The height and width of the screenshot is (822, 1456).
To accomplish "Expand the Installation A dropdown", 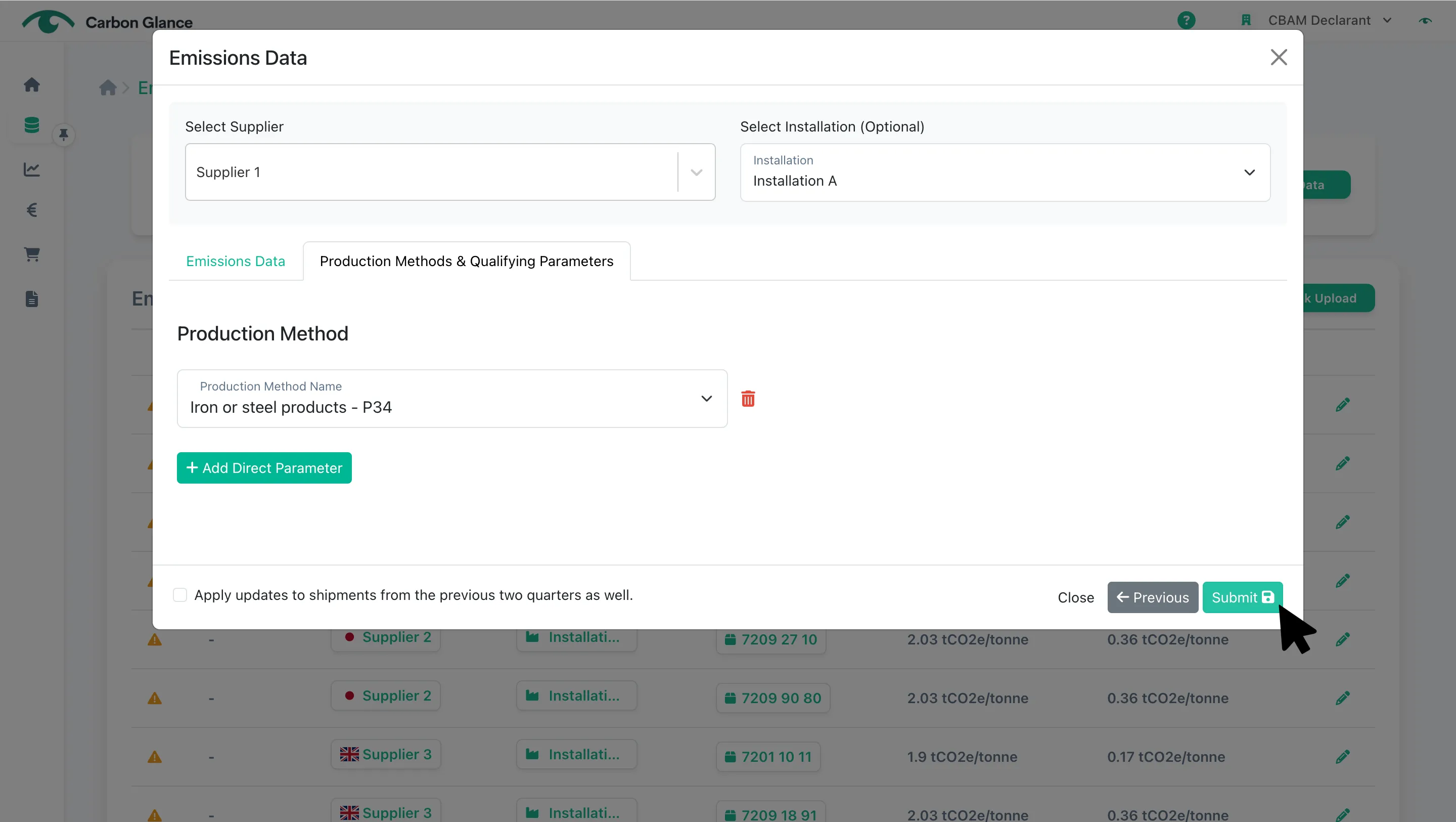I will 1005,172.
